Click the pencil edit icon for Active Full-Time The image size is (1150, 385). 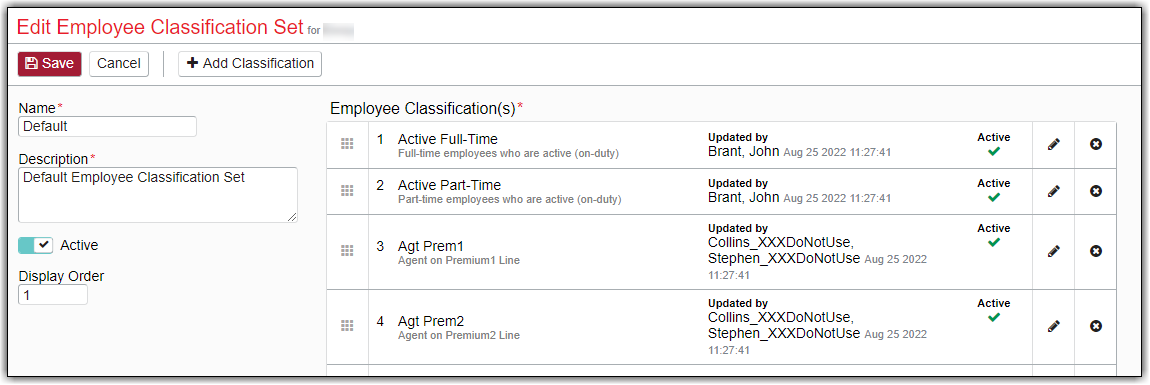(1053, 145)
